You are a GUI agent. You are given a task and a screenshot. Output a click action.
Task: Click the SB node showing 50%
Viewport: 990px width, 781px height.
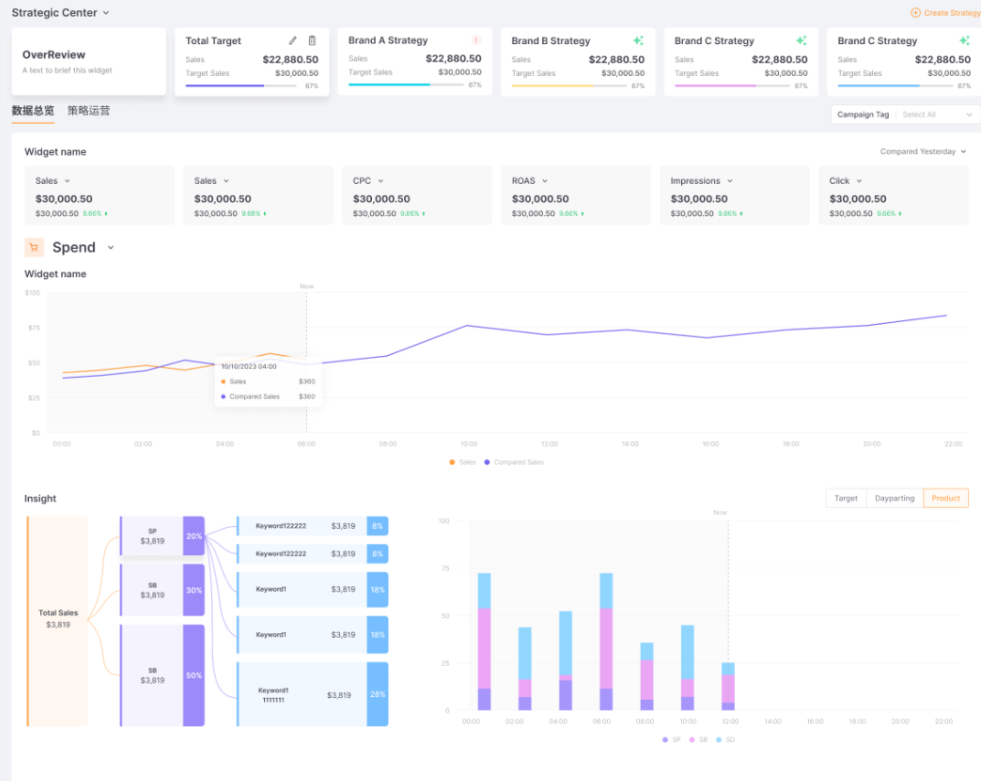(x=162, y=676)
